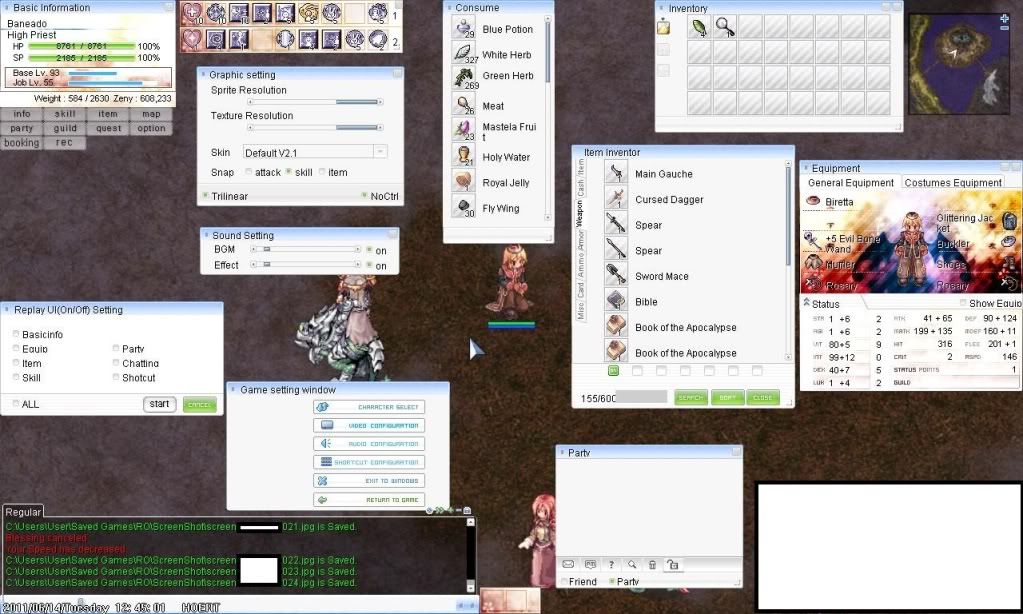This screenshot has width=1023, height=614.
Task: Click the magnifying glass item in Inventory
Action: 724,27
